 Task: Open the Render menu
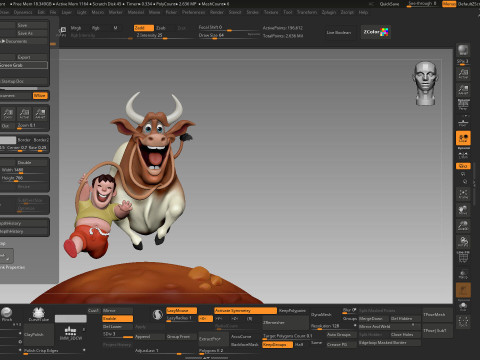click(217, 12)
